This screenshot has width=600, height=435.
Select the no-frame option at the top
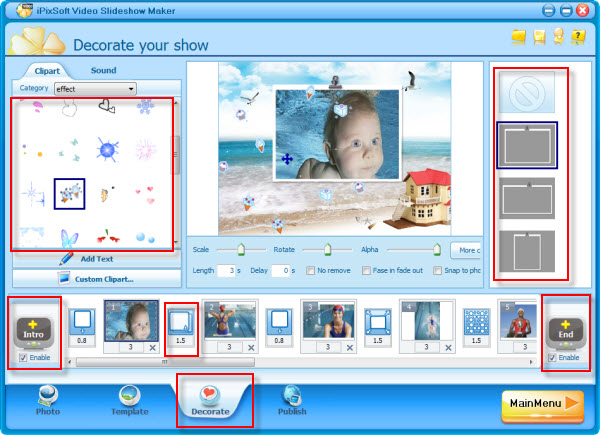pos(528,95)
